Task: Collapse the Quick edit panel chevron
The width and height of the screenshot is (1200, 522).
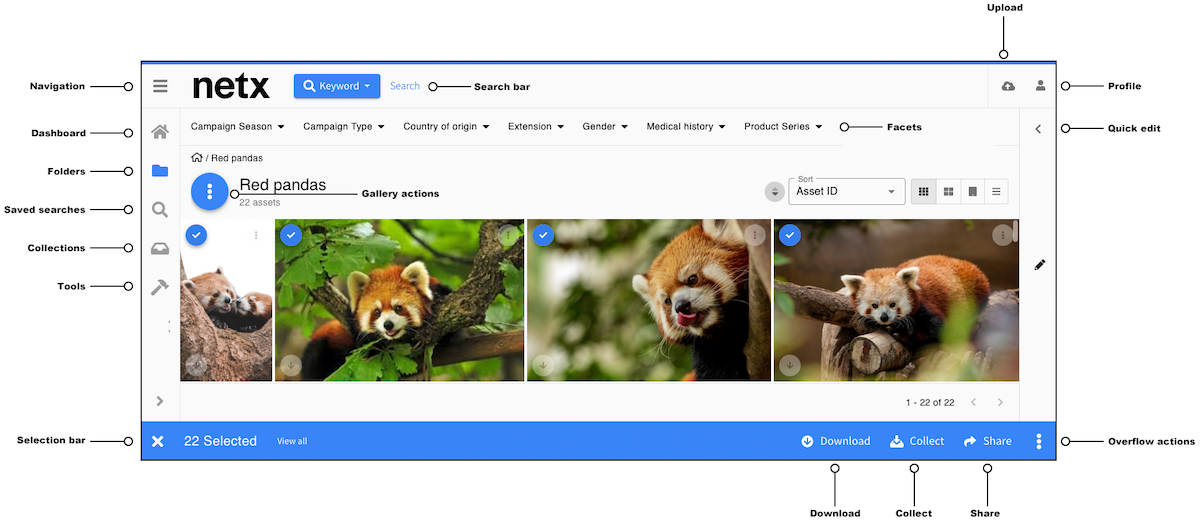Action: (1038, 129)
